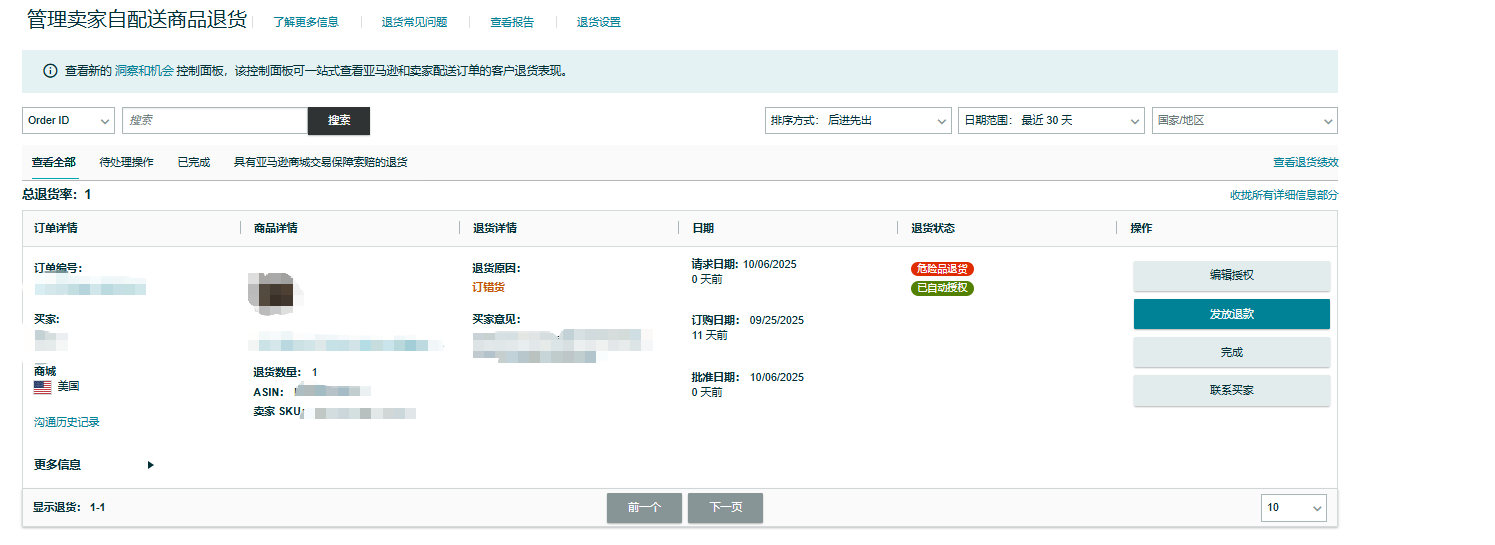
Task: Click the product thumbnail image
Action: coord(270,290)
